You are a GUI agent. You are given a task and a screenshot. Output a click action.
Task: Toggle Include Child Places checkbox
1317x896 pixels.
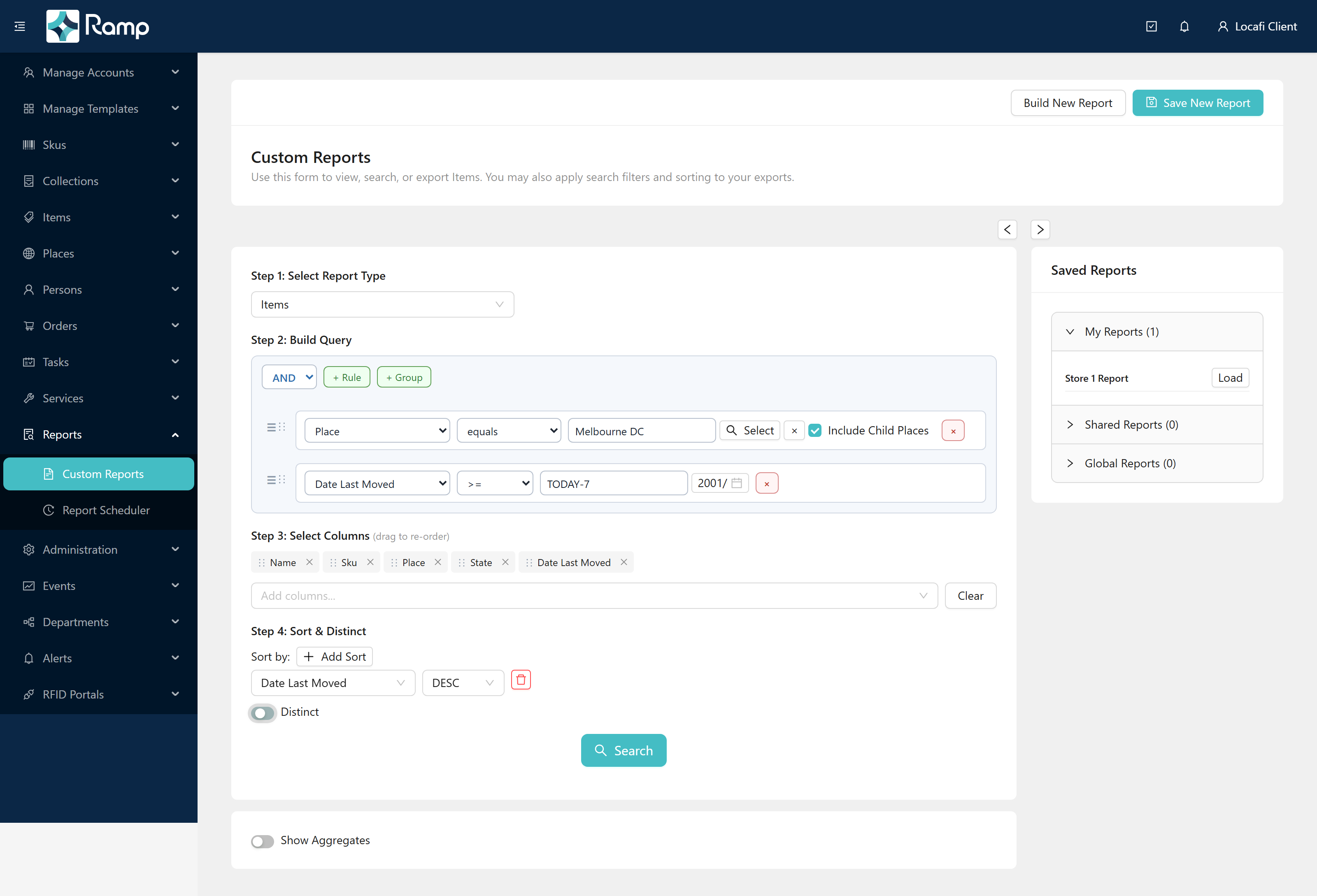pos(815,430)
